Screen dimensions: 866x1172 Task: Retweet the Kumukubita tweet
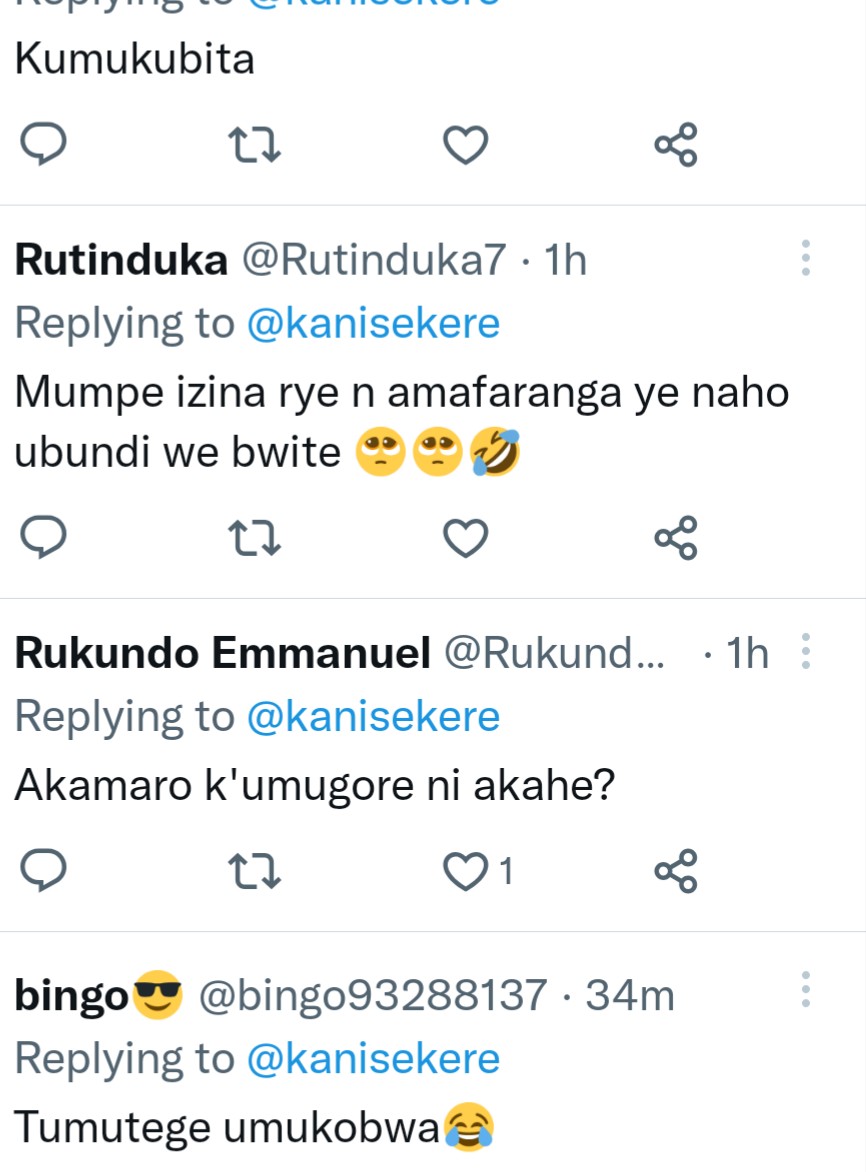click(255, 146)
